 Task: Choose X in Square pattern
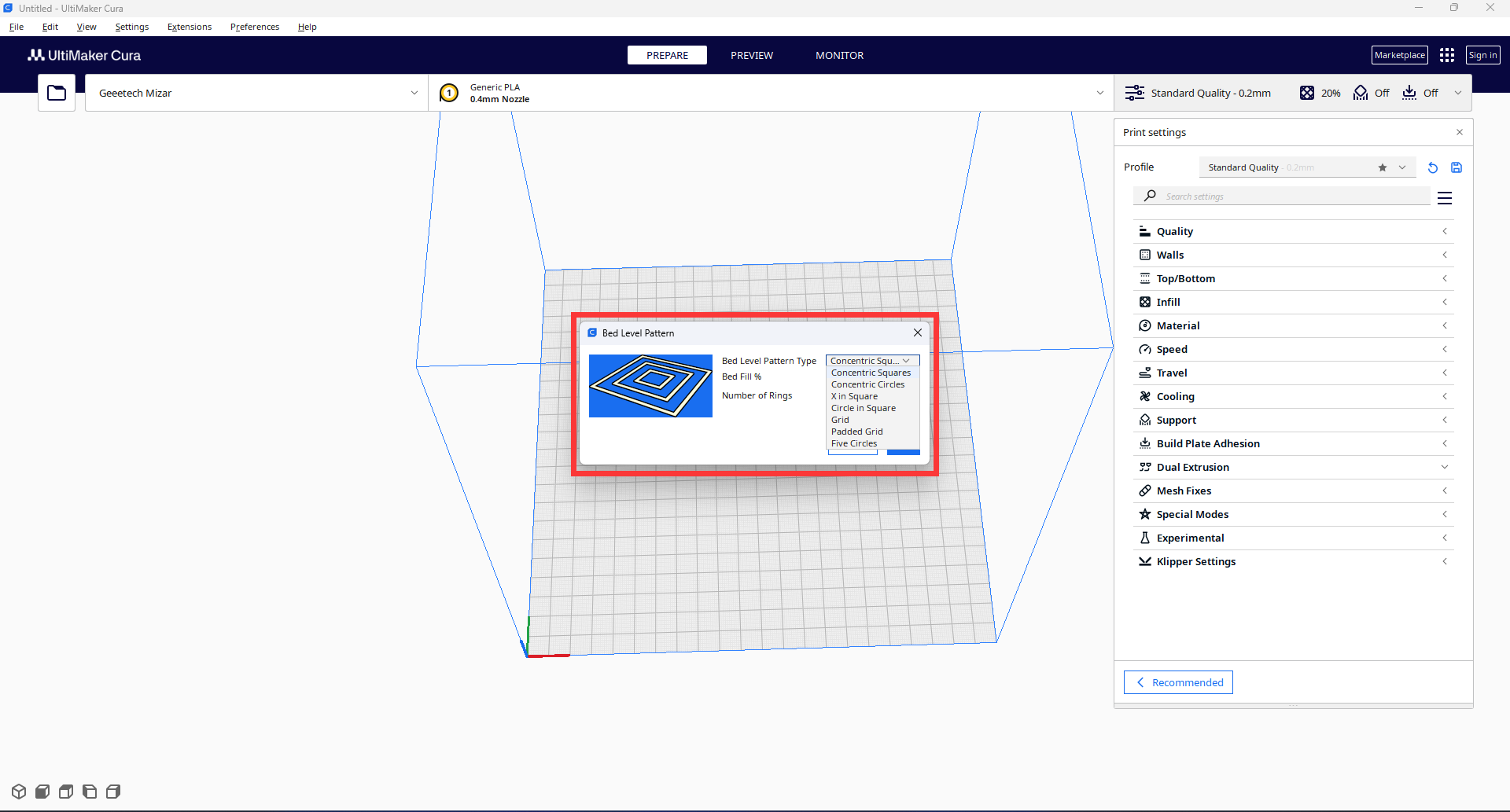(871, 396)
